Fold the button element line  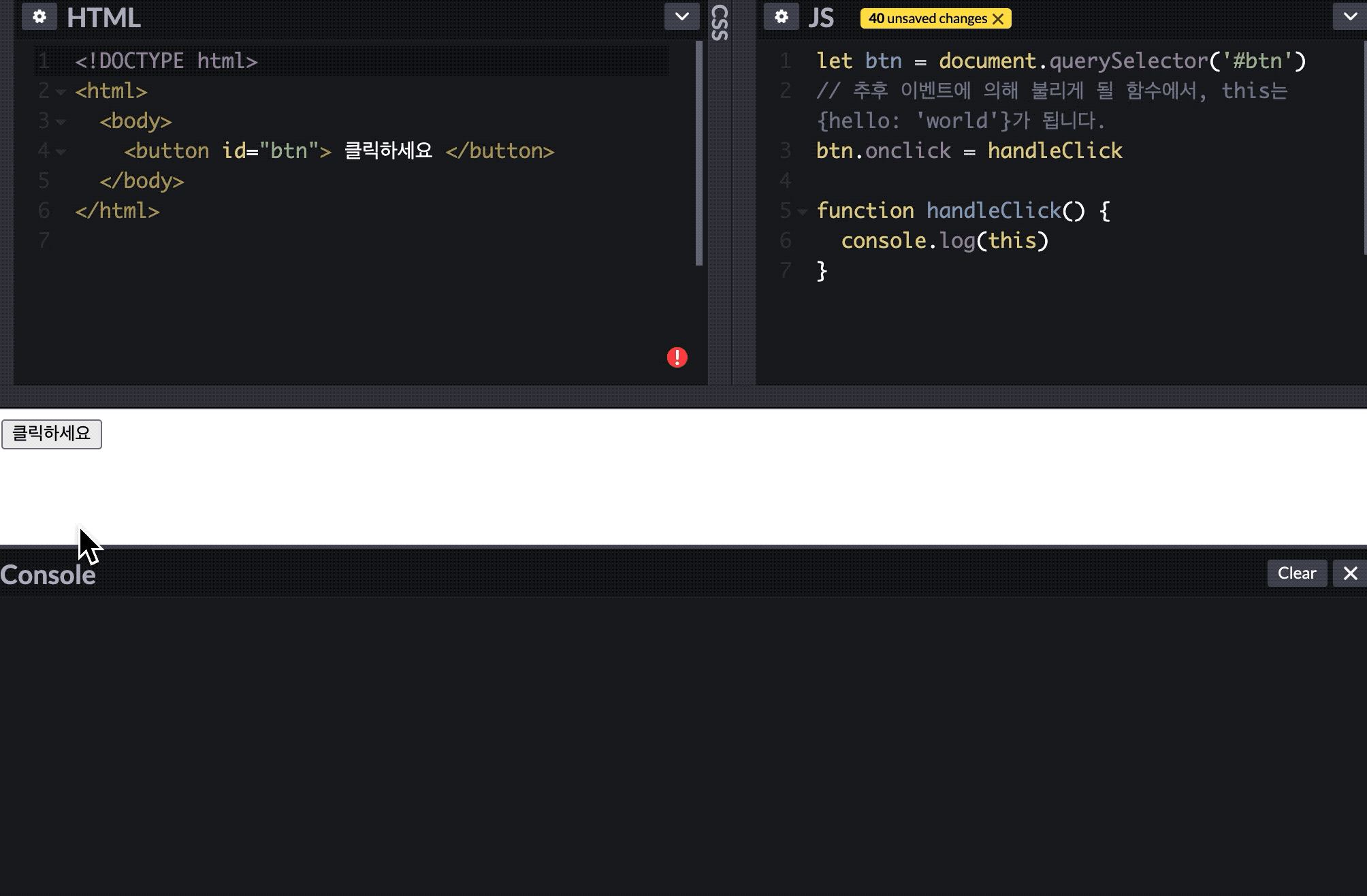61,152
